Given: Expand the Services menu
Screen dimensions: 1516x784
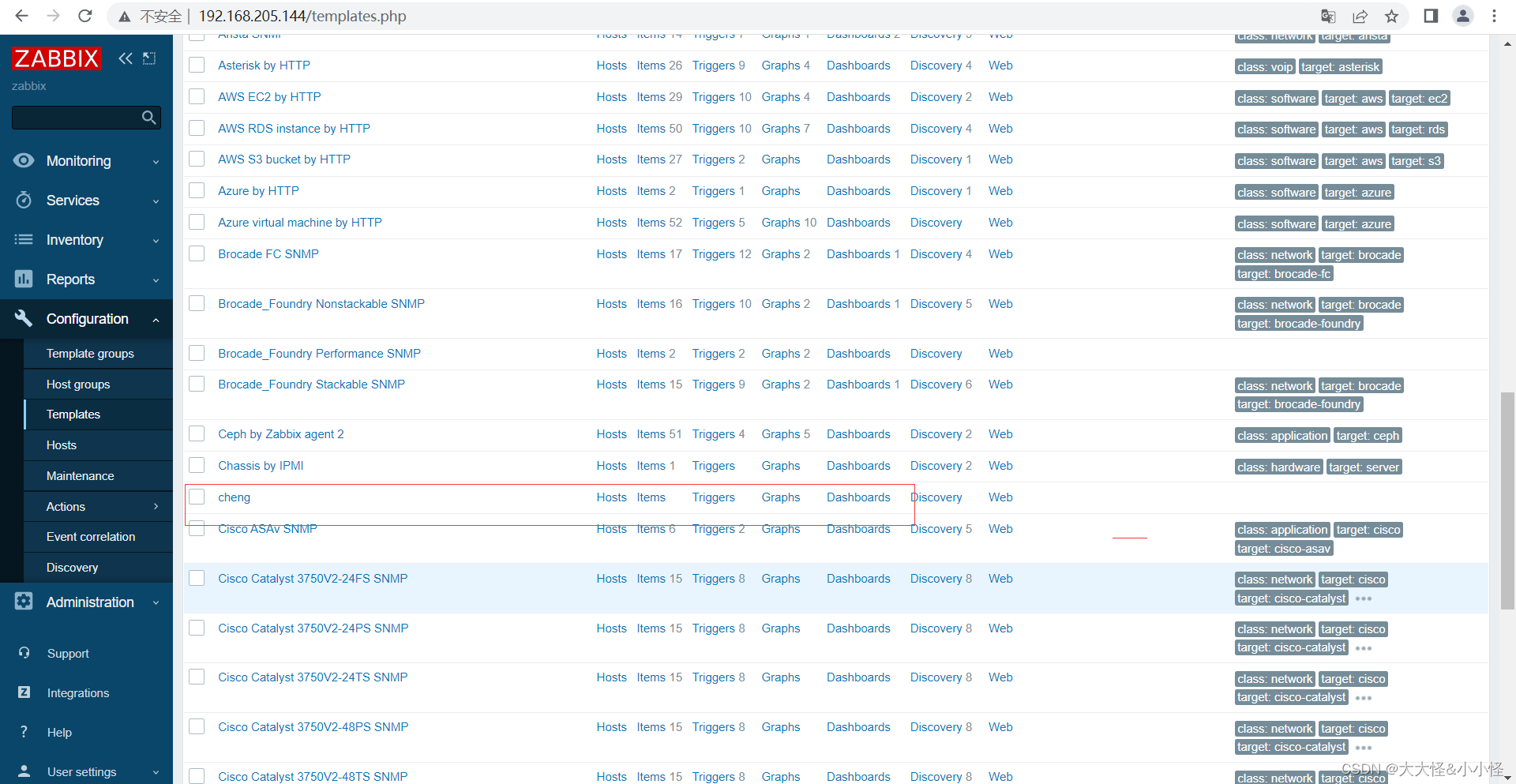Looking at the screenshot, I should (x=156, y=201).
